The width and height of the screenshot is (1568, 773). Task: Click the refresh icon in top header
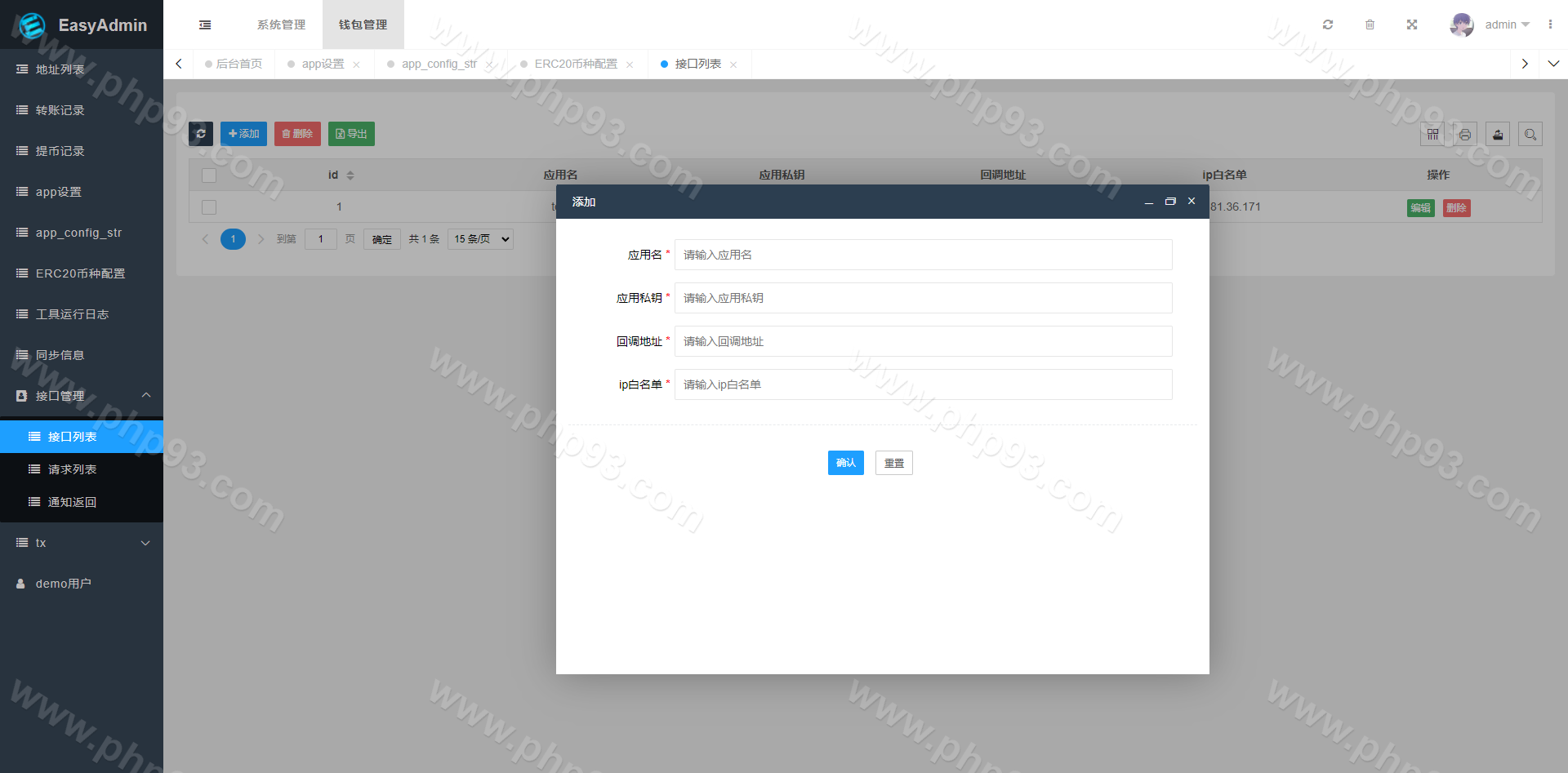point(1328,24)
